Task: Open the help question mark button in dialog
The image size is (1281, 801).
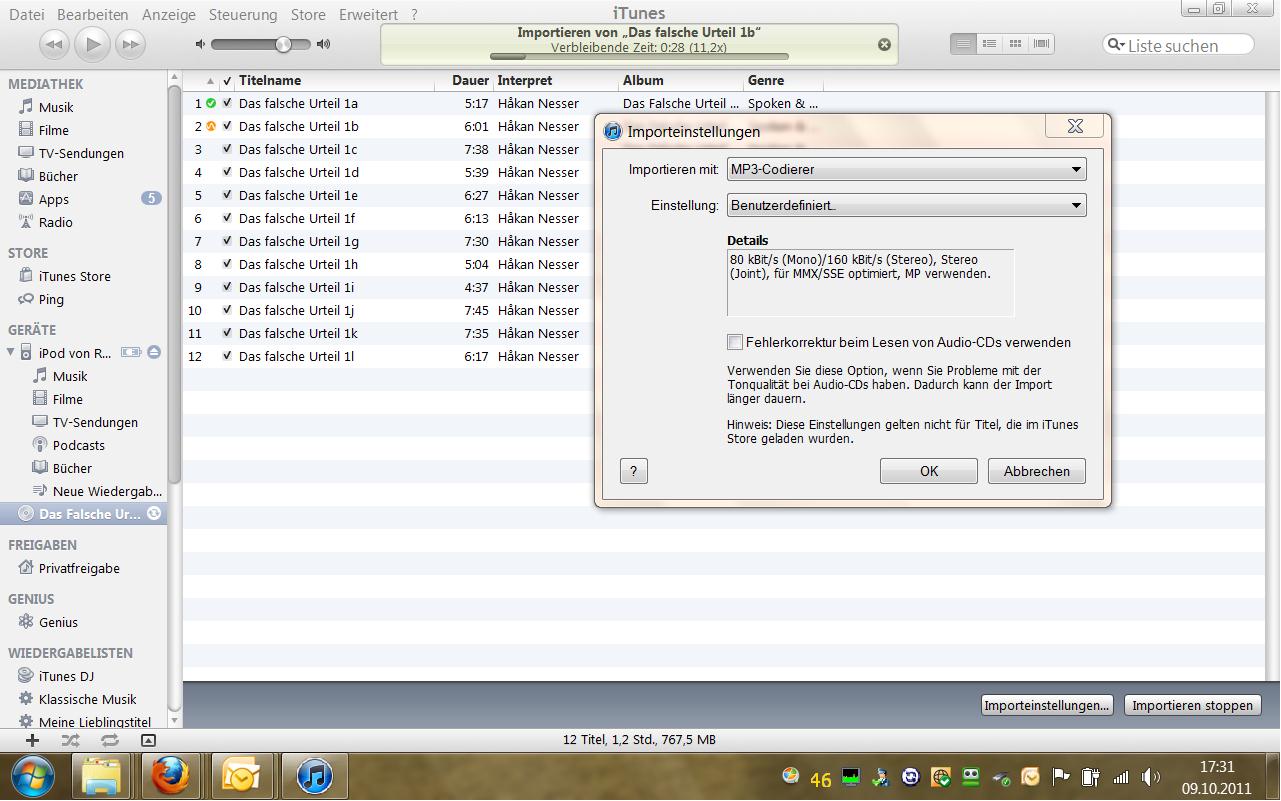Action: (634, 471)
